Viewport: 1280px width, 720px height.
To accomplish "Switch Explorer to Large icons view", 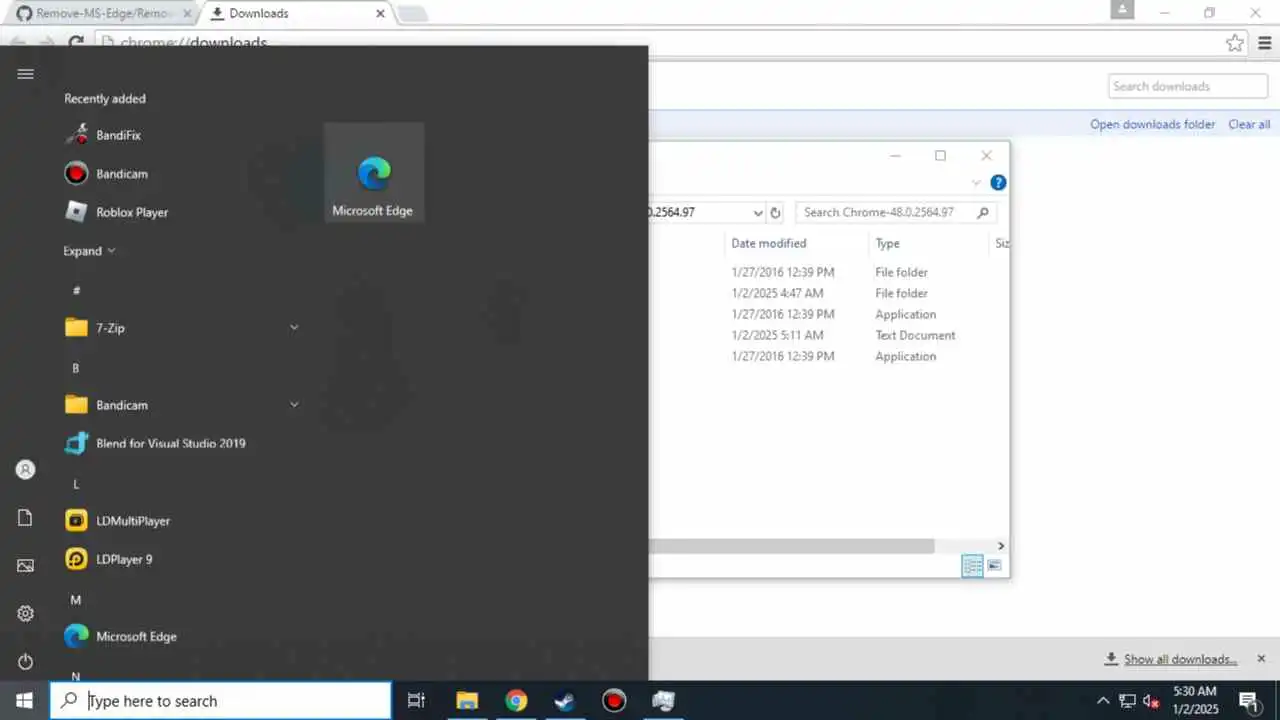I will coord(995,566).
